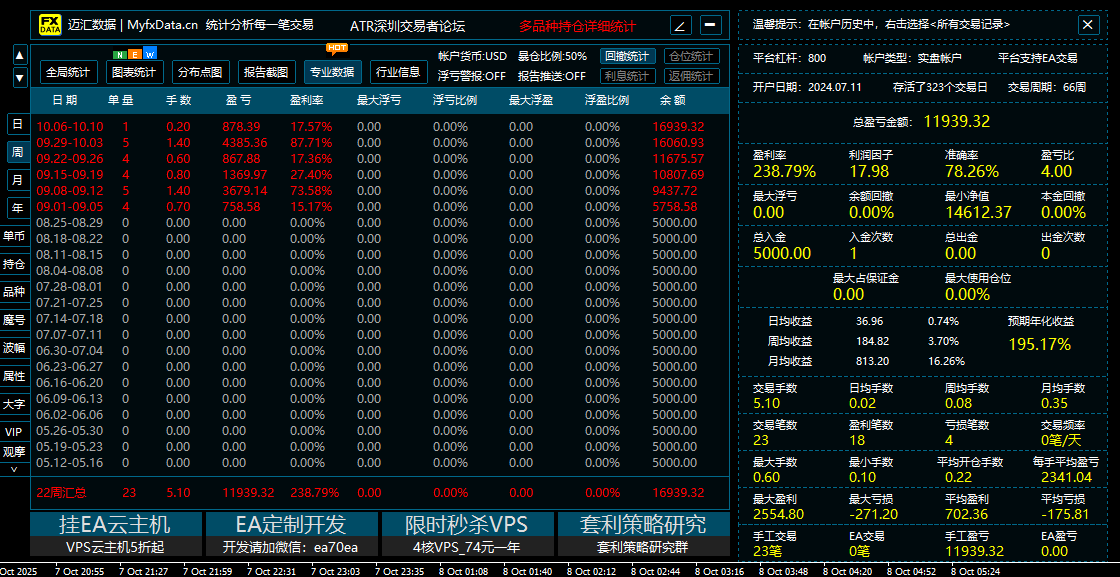
Task: Click 最大浮亏 column header
Action: pos(379,101)
